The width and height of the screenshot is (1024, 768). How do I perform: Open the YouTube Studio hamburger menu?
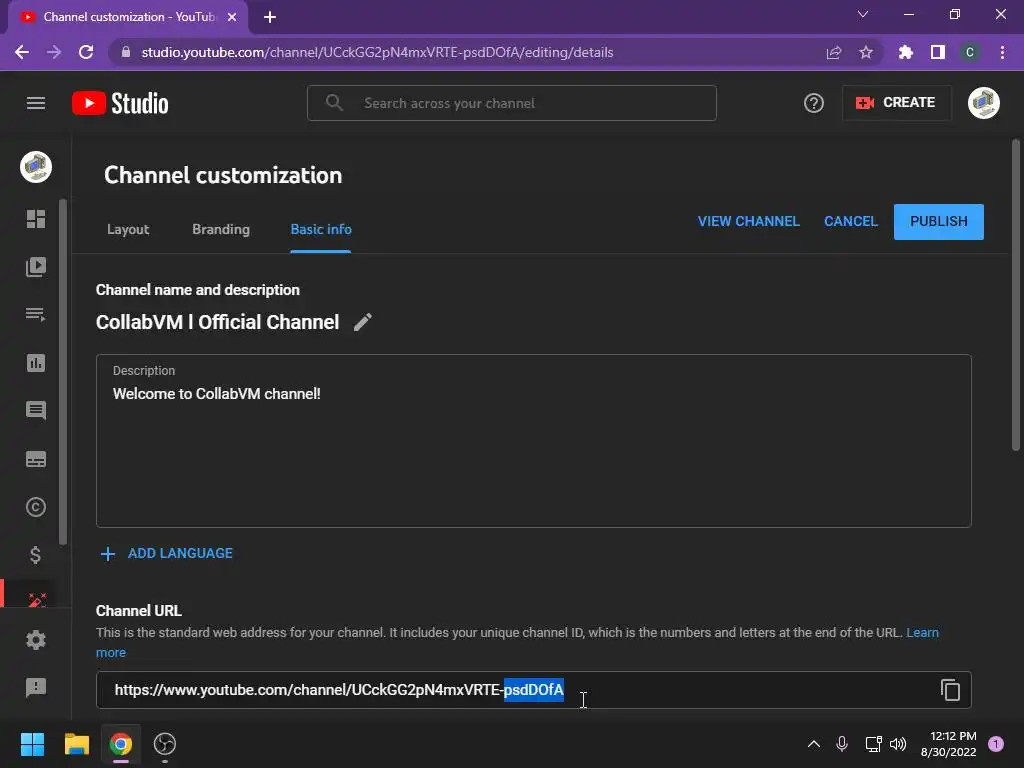(x=36, y=103)
